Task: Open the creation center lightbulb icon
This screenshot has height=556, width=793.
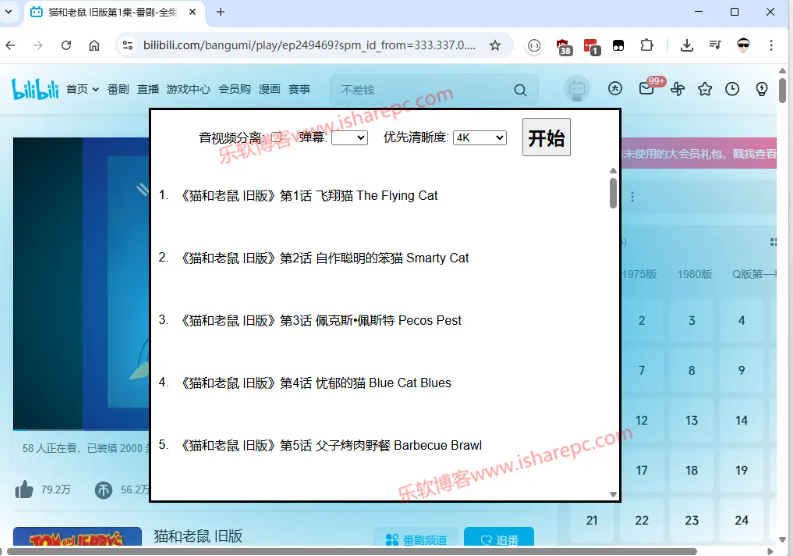Action: point(762,89)
